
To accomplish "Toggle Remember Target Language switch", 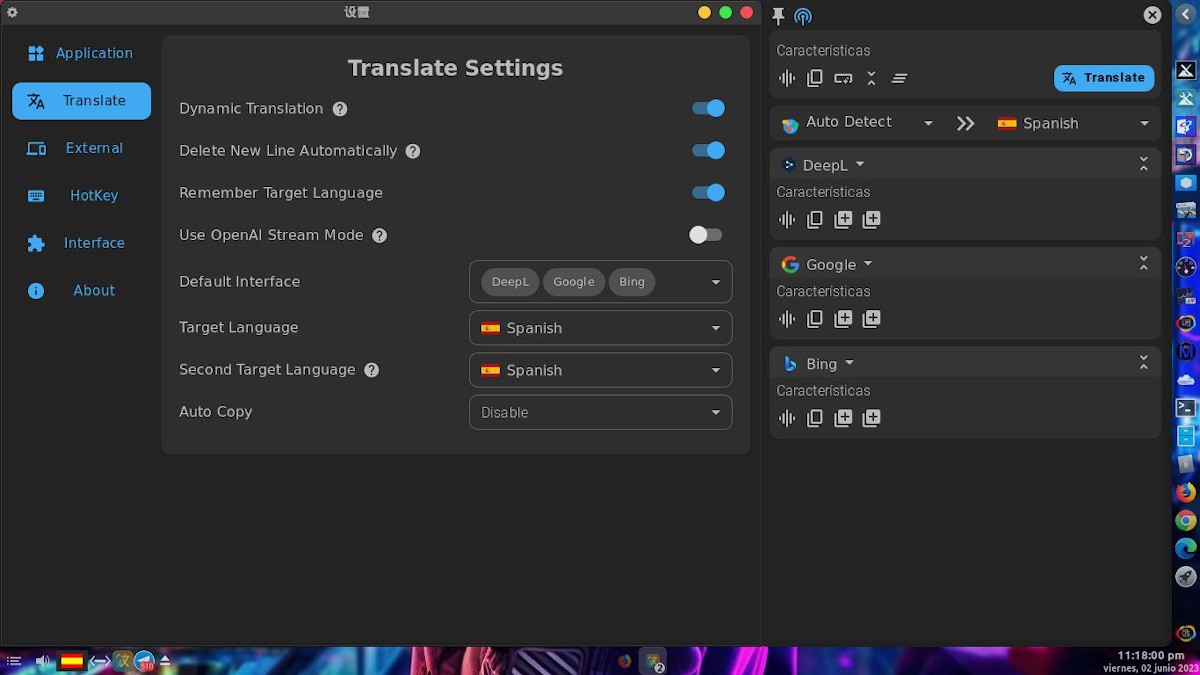I will pyautogui.click(x=708, y=192).
